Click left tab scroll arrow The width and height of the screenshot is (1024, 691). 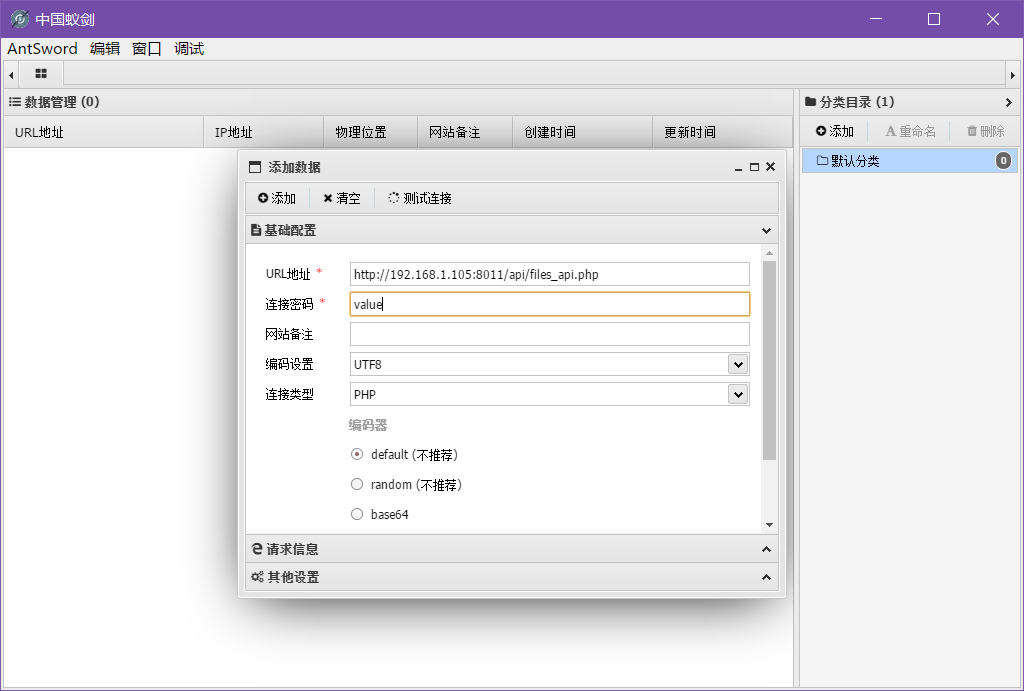[11, 74]
